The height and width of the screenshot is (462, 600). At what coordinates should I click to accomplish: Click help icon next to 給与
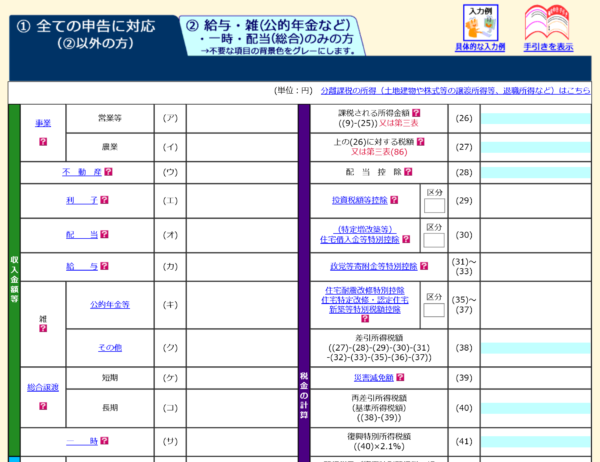(x=104, y=266)
